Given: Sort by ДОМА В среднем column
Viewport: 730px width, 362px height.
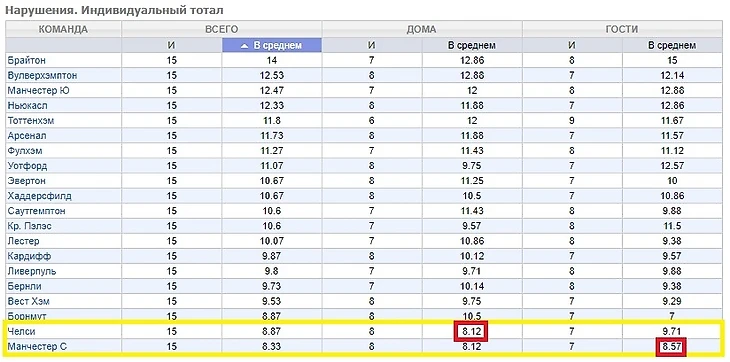Looking at the screenshot, I should (472, 46).
